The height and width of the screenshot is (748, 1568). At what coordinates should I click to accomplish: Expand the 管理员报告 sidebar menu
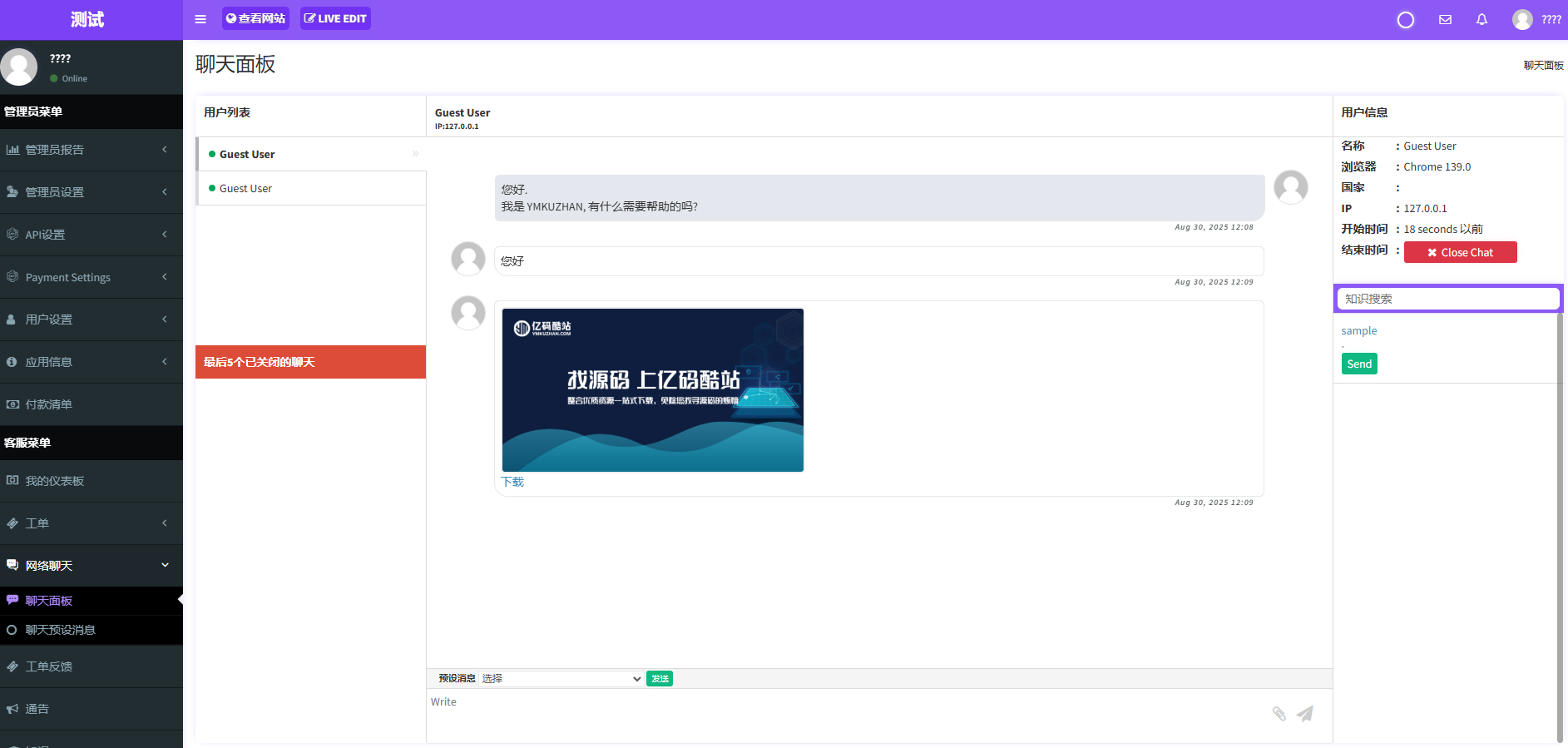pos(55,150)
